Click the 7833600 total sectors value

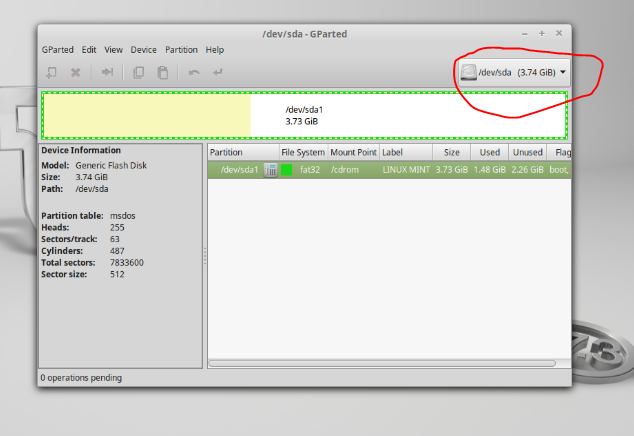click(x=127, y=263)
